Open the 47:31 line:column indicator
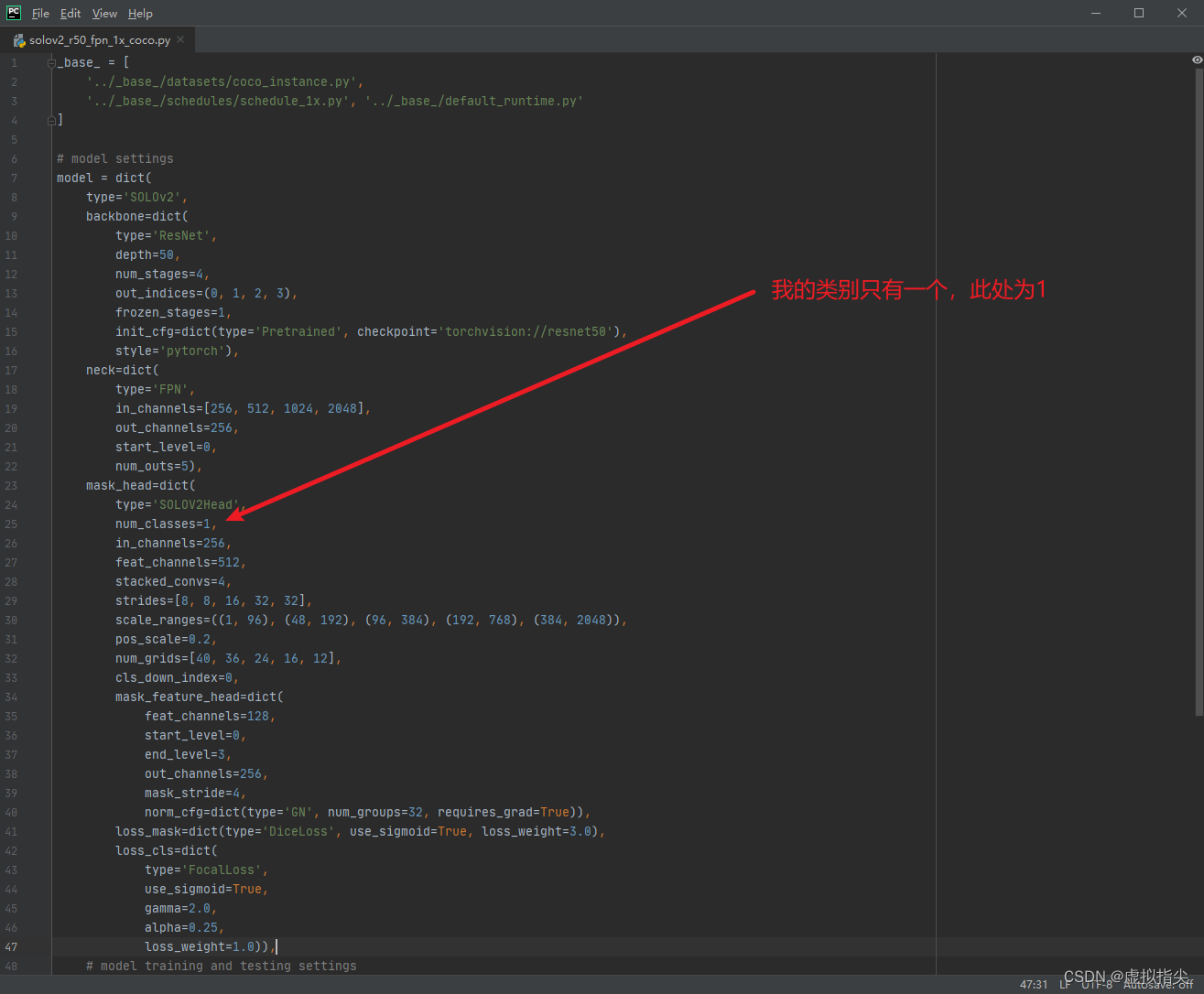Image resolution: width=1204 pixels, height=994 pixels. point(1034,985)
